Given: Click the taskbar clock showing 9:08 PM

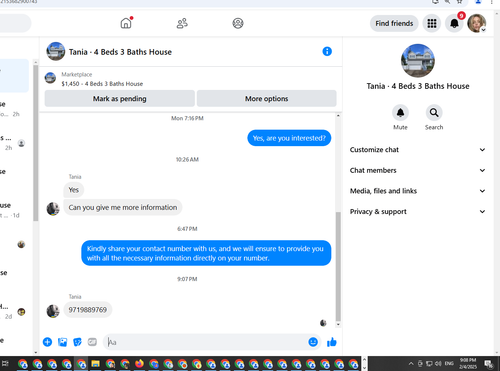Looking at the screenshot, I should tap(468, 363).
